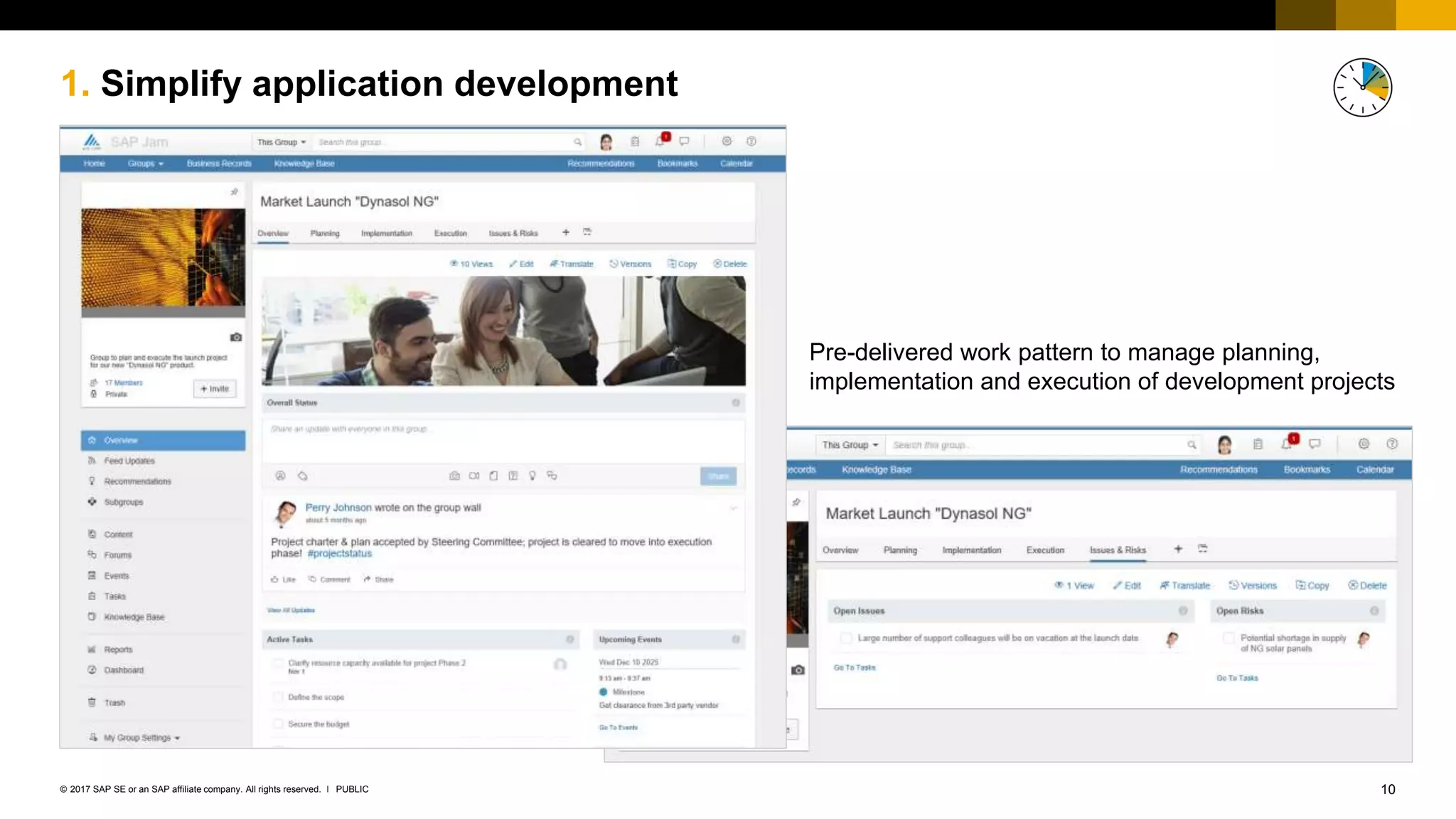Click the camera photo icon in update composer
The width and height of the screenshot is (1456, 819).
[454, 476]
